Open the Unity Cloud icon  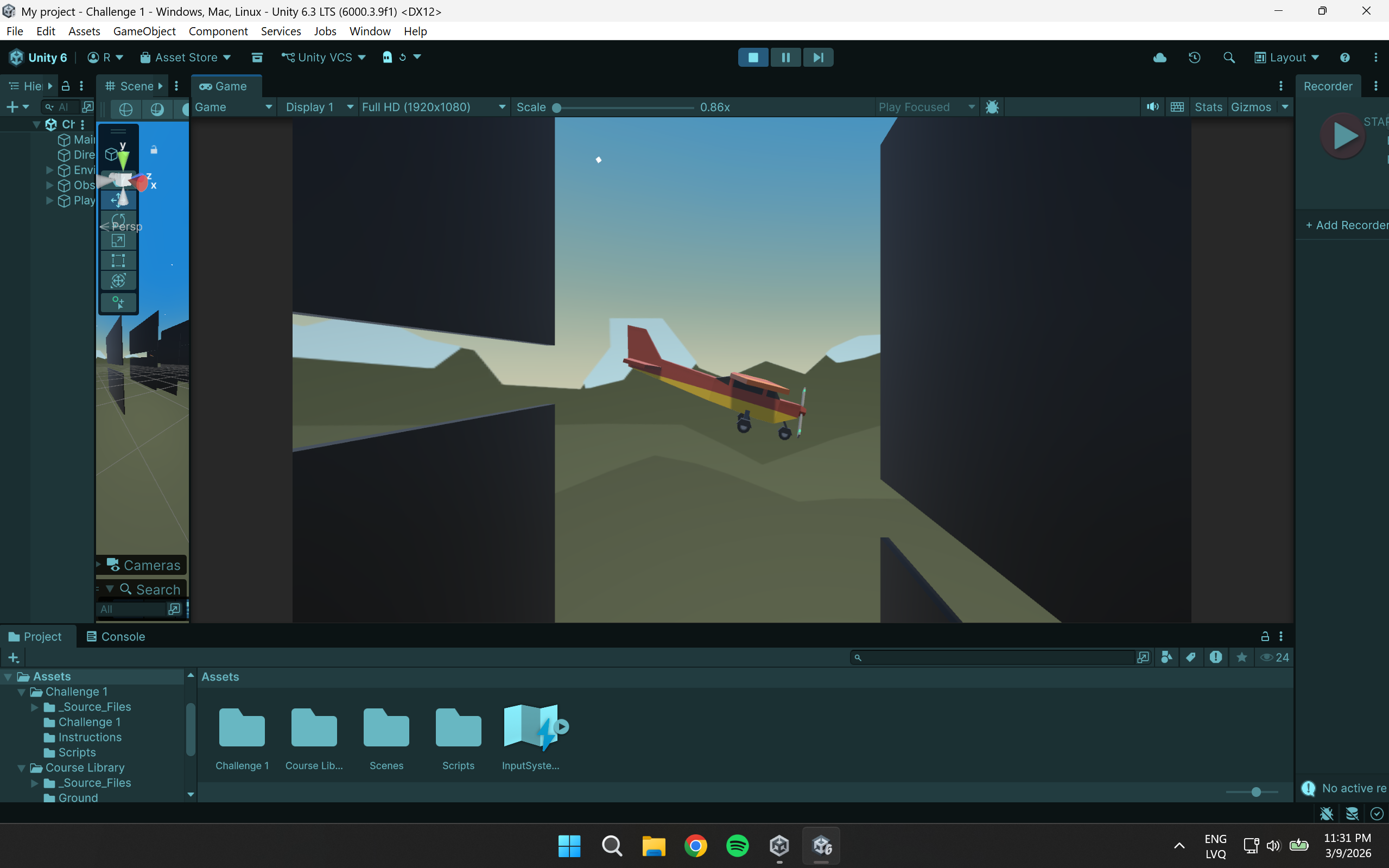click(x=1159, y=58)
